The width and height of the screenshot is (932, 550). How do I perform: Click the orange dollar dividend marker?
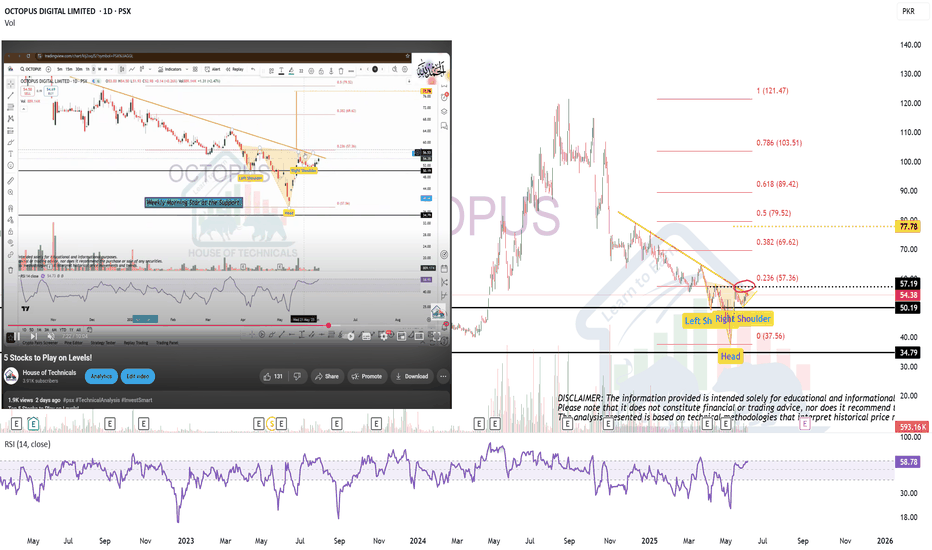[271, 423]
